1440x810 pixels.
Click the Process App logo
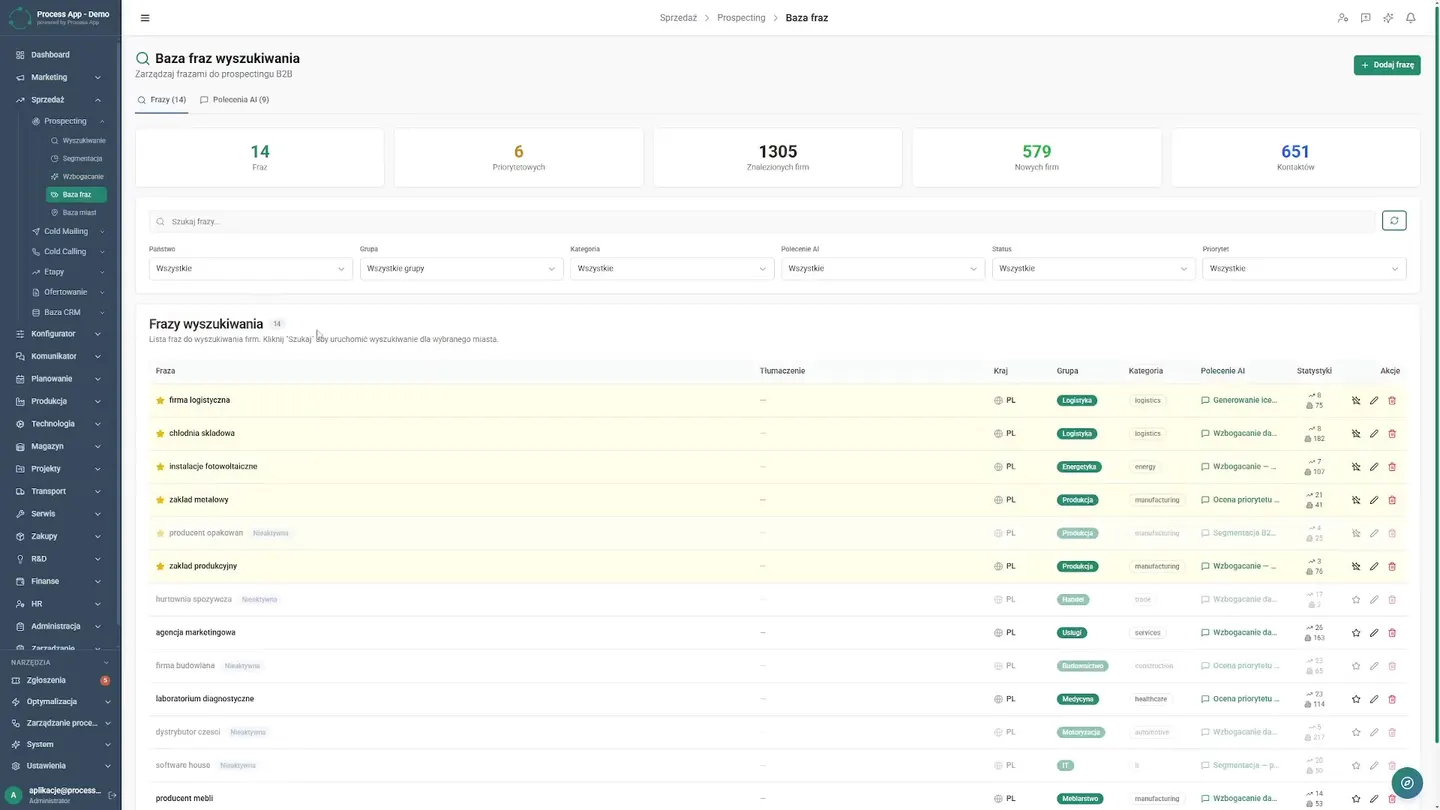[x=20, y=17]
